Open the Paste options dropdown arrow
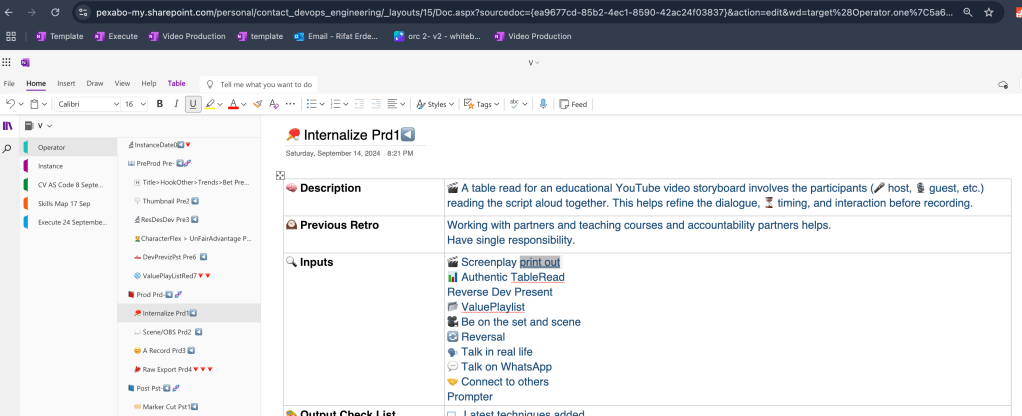This screenshot has height=416, width=1022. point(44,104)
